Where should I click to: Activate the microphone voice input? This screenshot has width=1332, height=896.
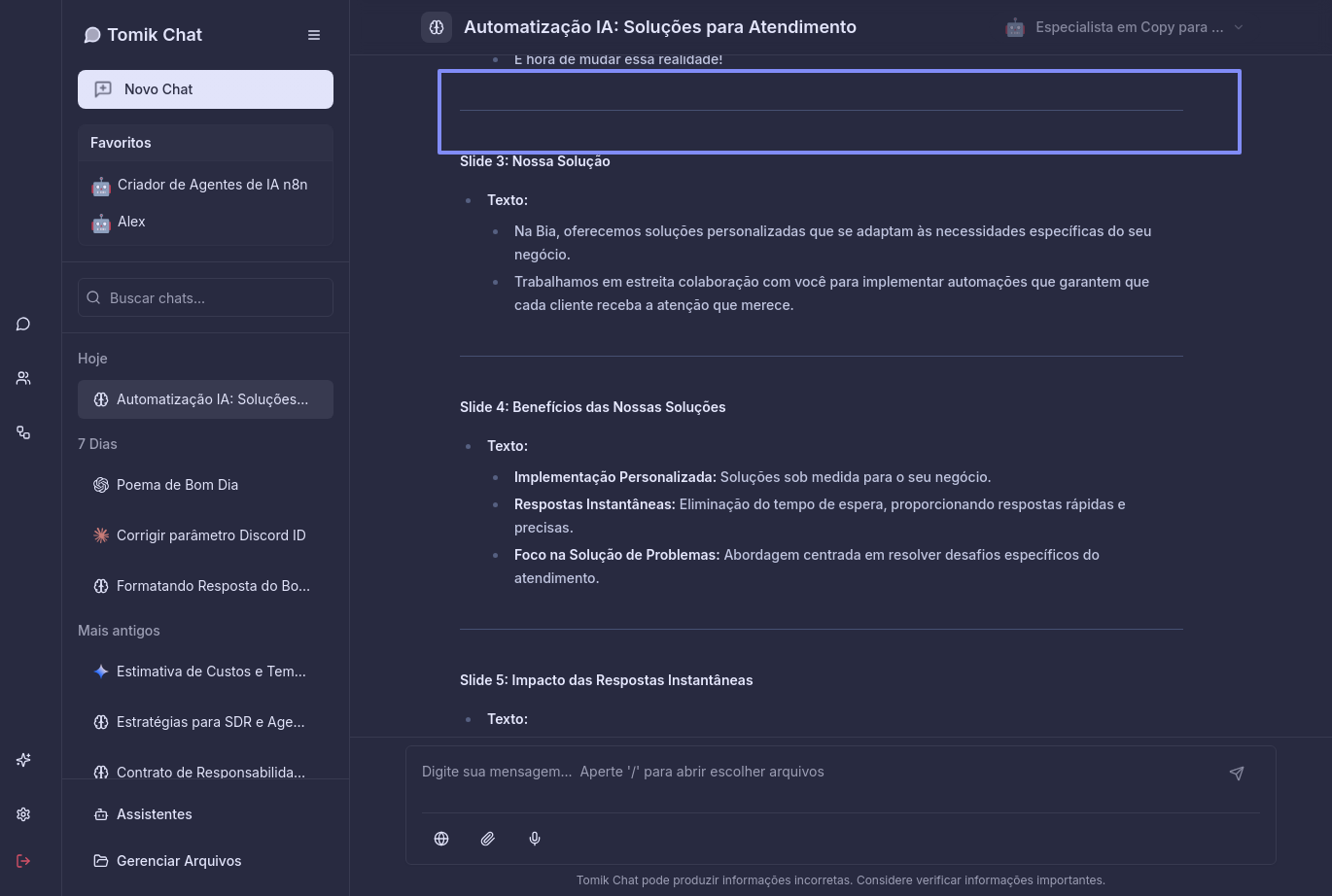(535, 839)
